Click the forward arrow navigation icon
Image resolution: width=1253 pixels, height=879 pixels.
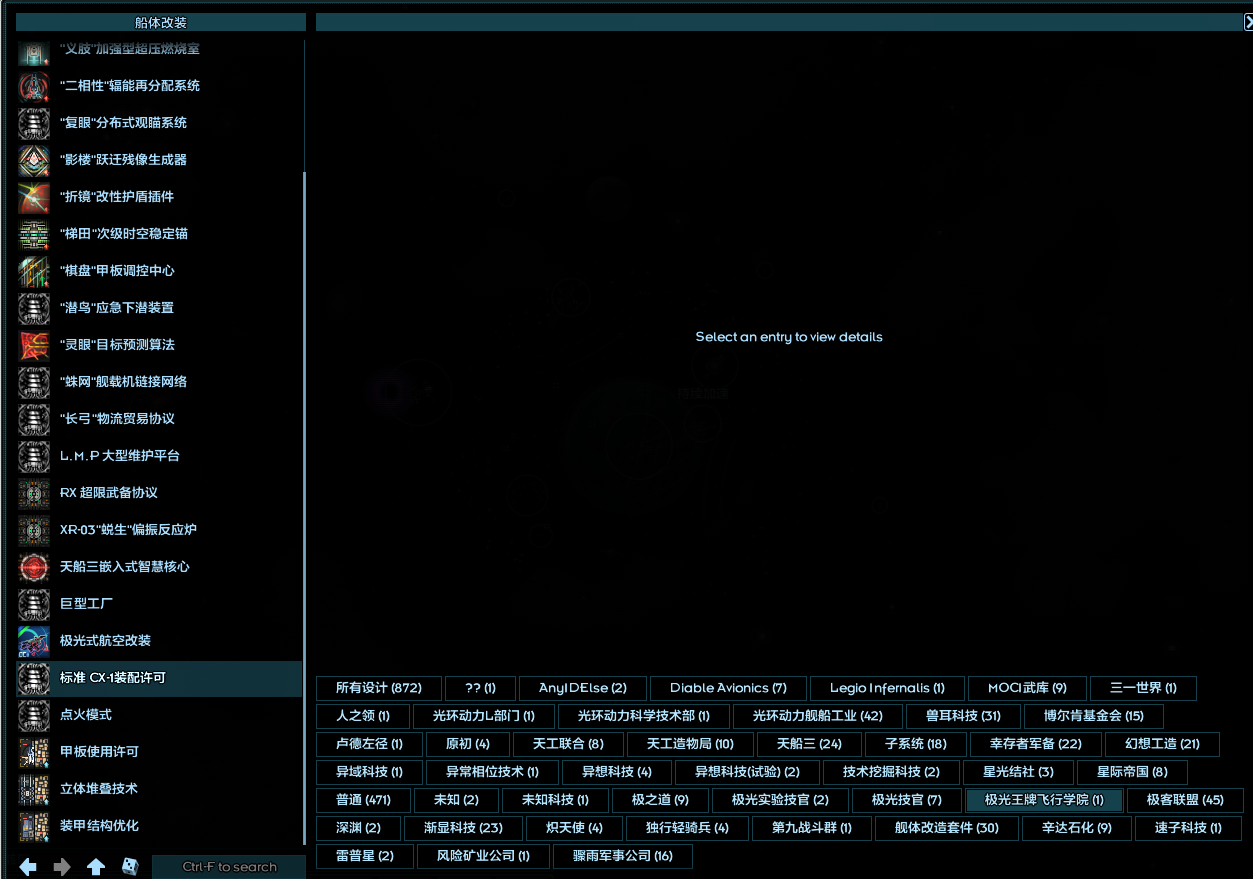coord(62,867)
